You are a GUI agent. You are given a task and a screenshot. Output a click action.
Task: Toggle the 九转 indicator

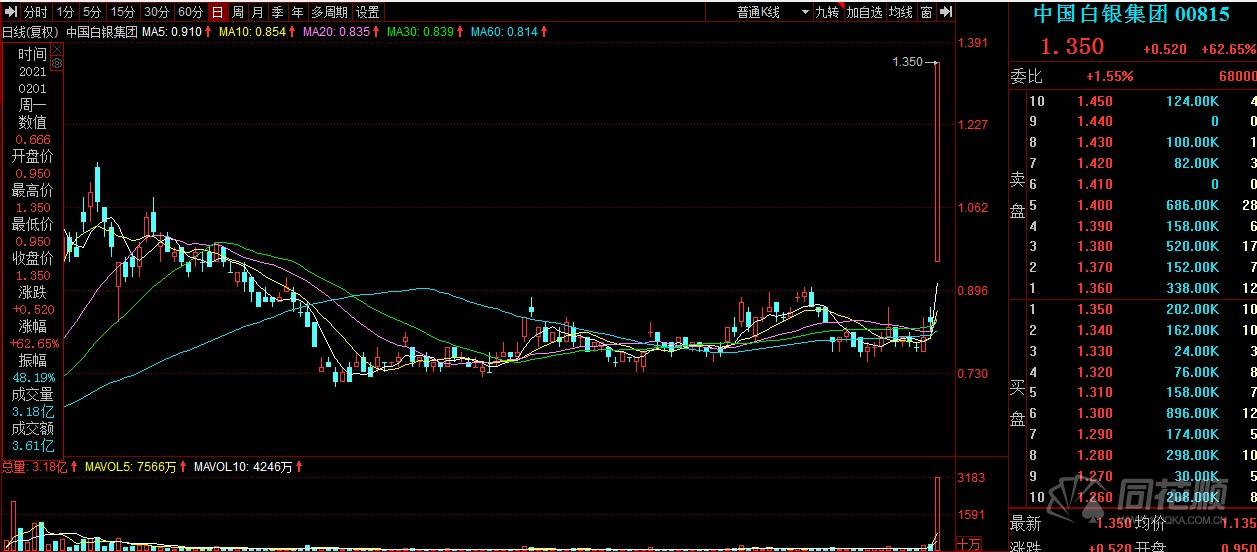click(826, 12)
